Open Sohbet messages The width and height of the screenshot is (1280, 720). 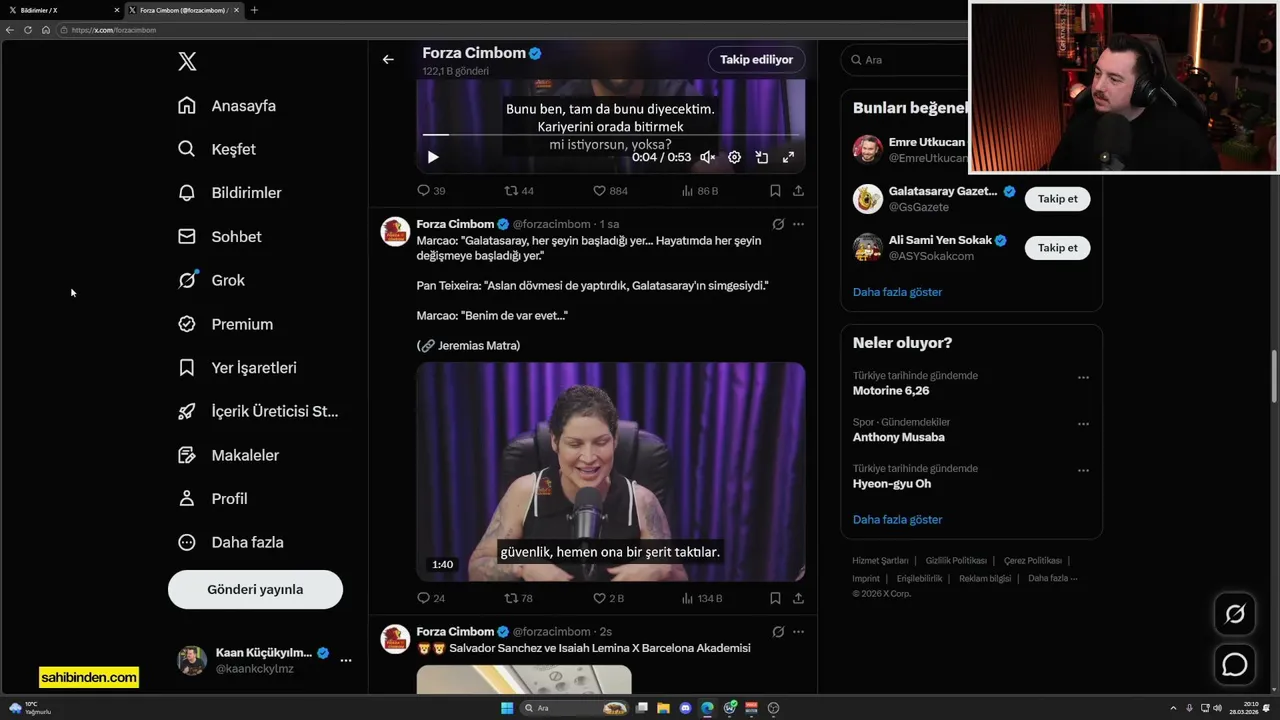[219, 237]
